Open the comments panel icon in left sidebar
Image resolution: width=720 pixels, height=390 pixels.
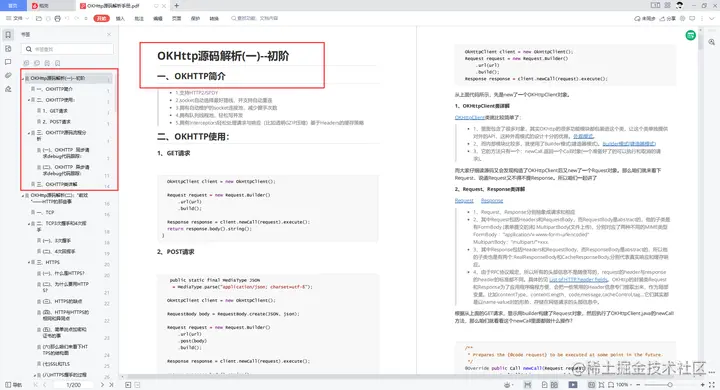[x=8, y=62]
